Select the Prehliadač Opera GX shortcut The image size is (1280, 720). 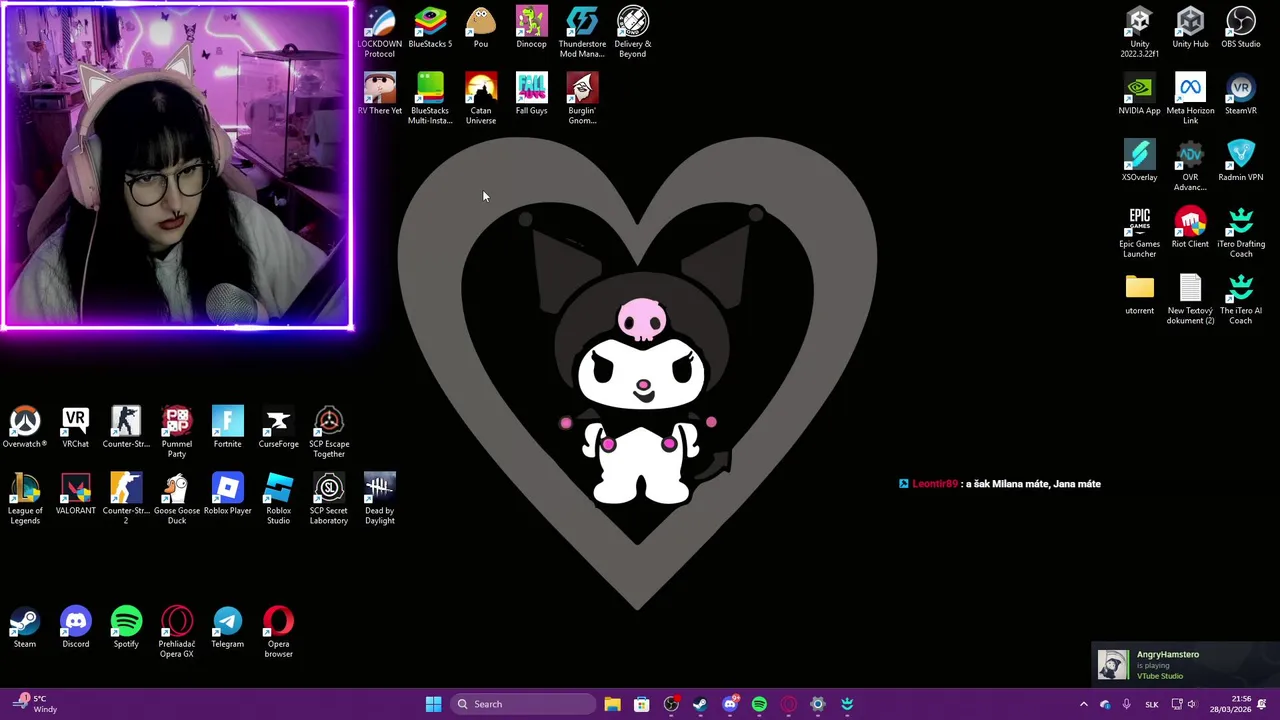(x=177, y=632)
